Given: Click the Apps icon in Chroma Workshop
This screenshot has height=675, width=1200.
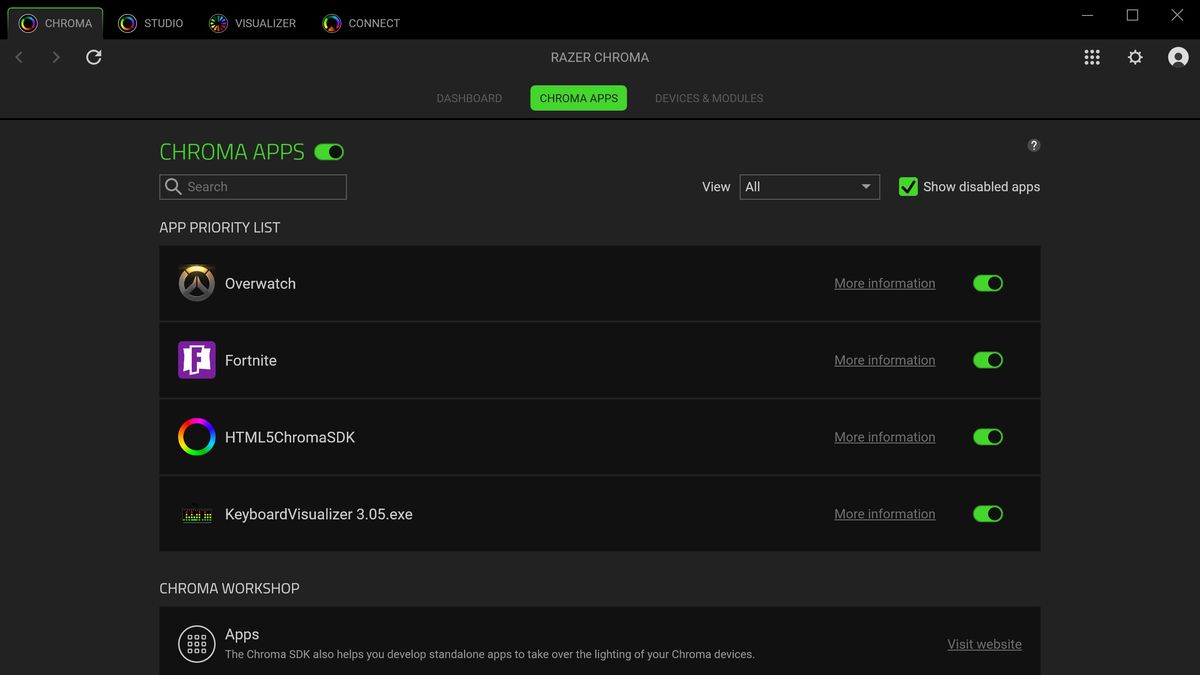Looking at the screenshot, I should (x=196, y=644).
